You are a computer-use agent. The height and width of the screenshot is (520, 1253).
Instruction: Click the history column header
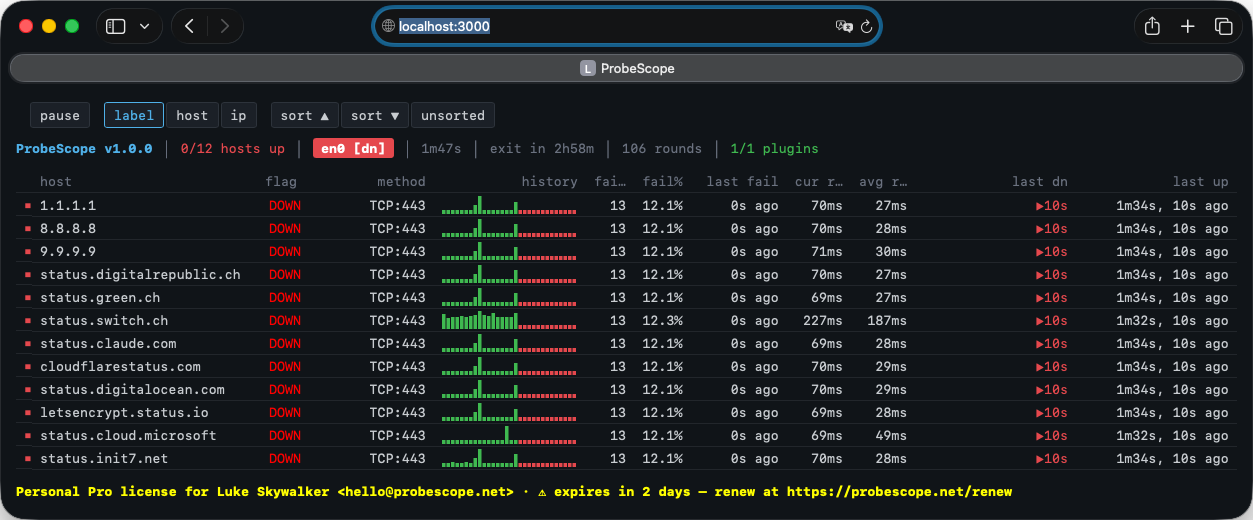pyautogui.click(x=549, y=181)
